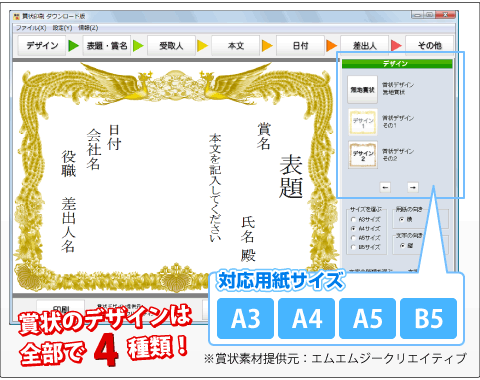480x380 pixels.
Task: Open the 差出人 step
Action: coord(365,46)
